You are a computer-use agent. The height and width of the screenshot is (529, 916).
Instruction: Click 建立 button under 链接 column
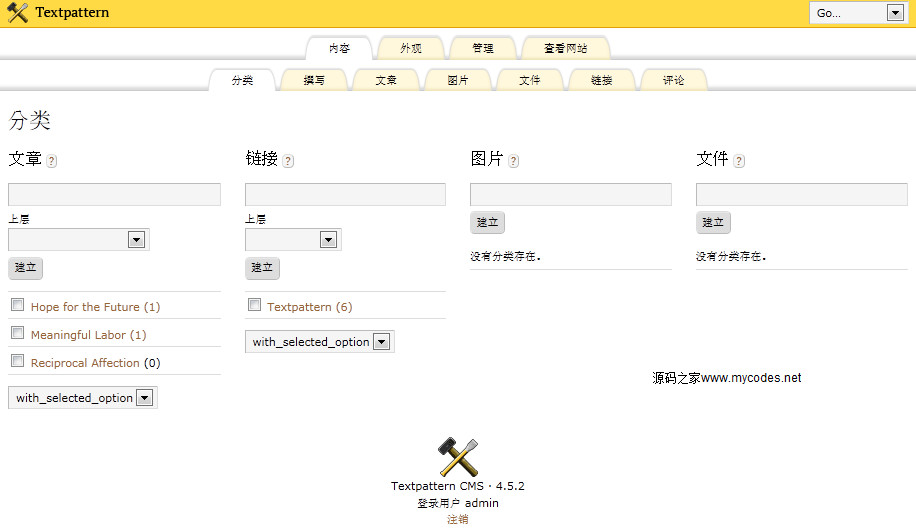262,267
